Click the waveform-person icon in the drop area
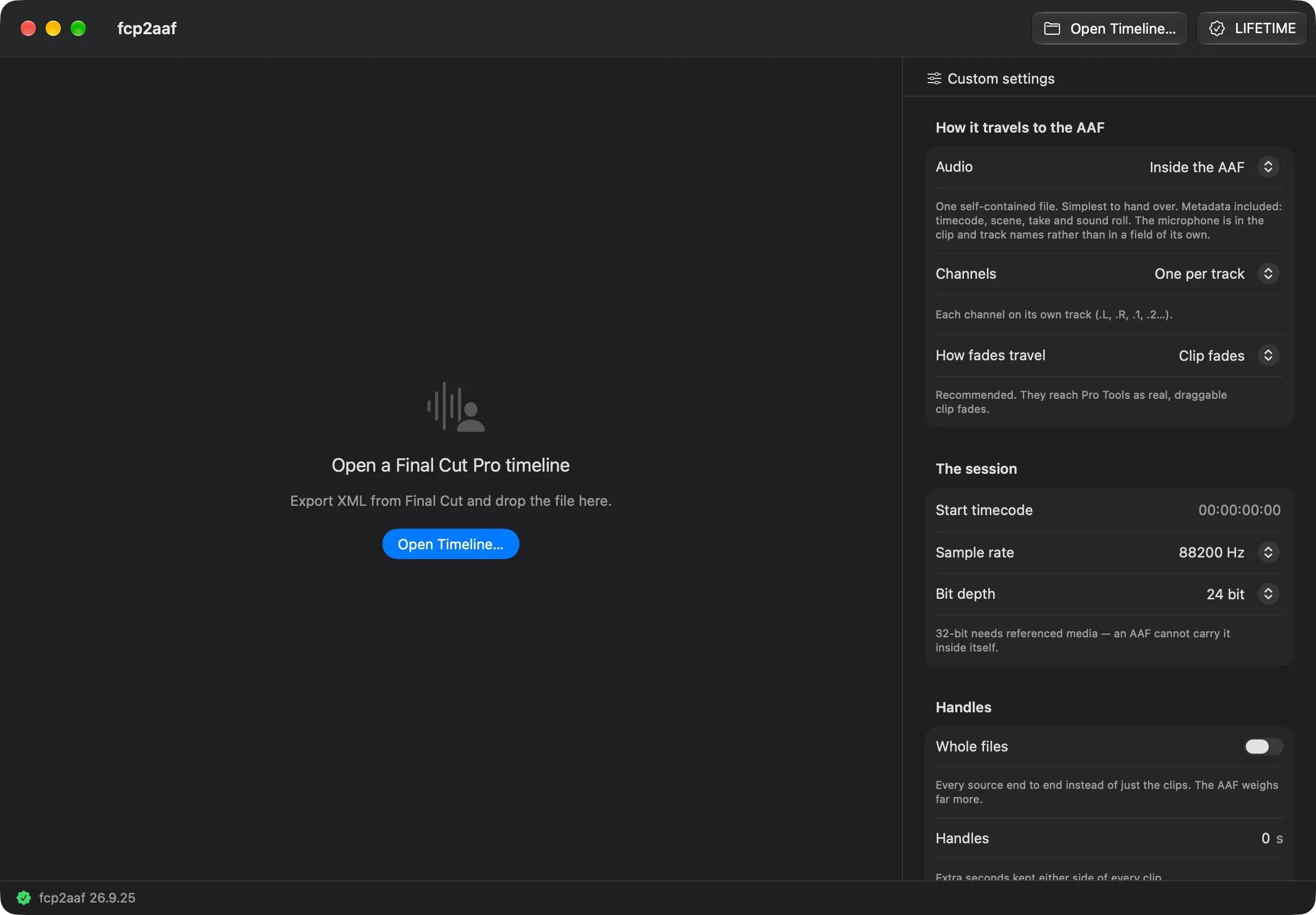The width and height of the screenshot is (1316, 915). [x=456, y=406]
